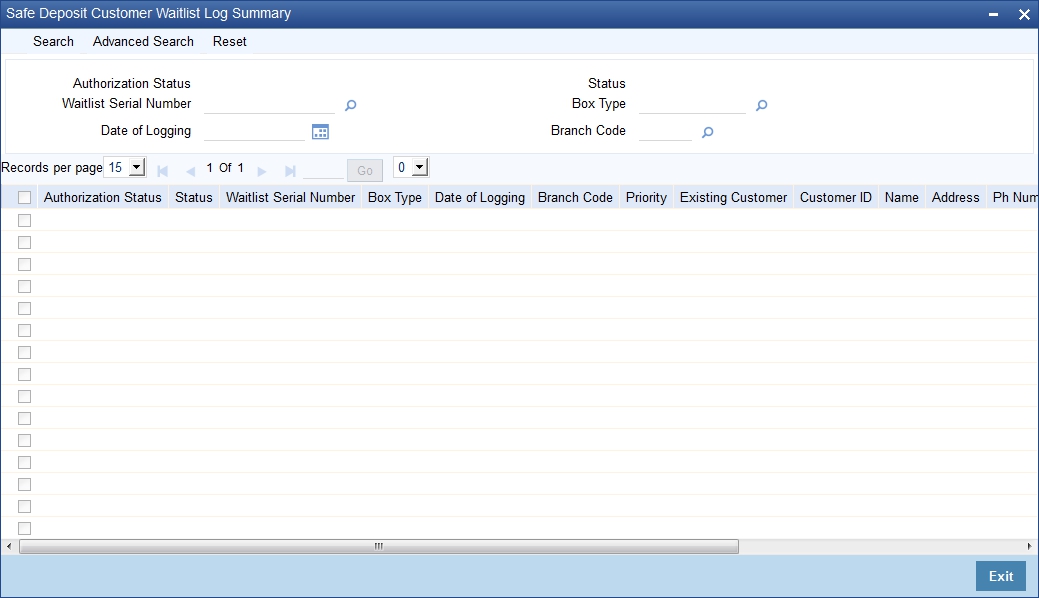Check the first row checkbox

(25, 220)
